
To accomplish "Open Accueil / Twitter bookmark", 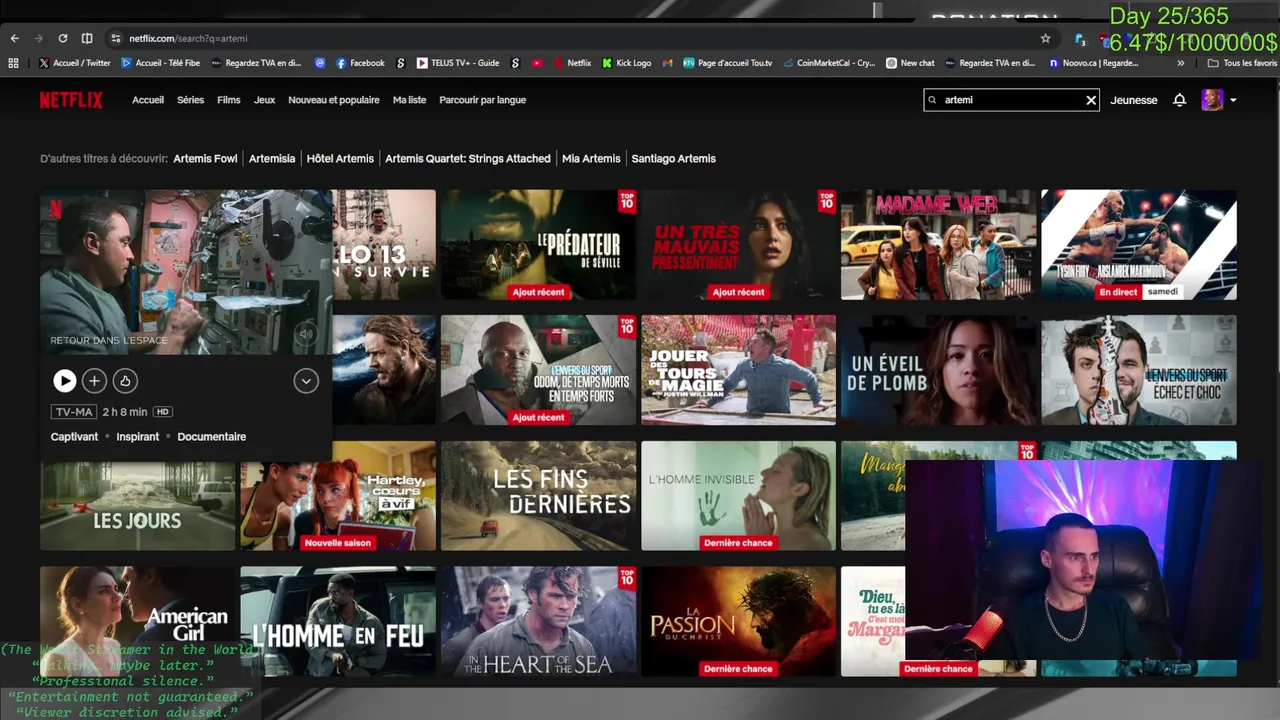I will (75, 63).
